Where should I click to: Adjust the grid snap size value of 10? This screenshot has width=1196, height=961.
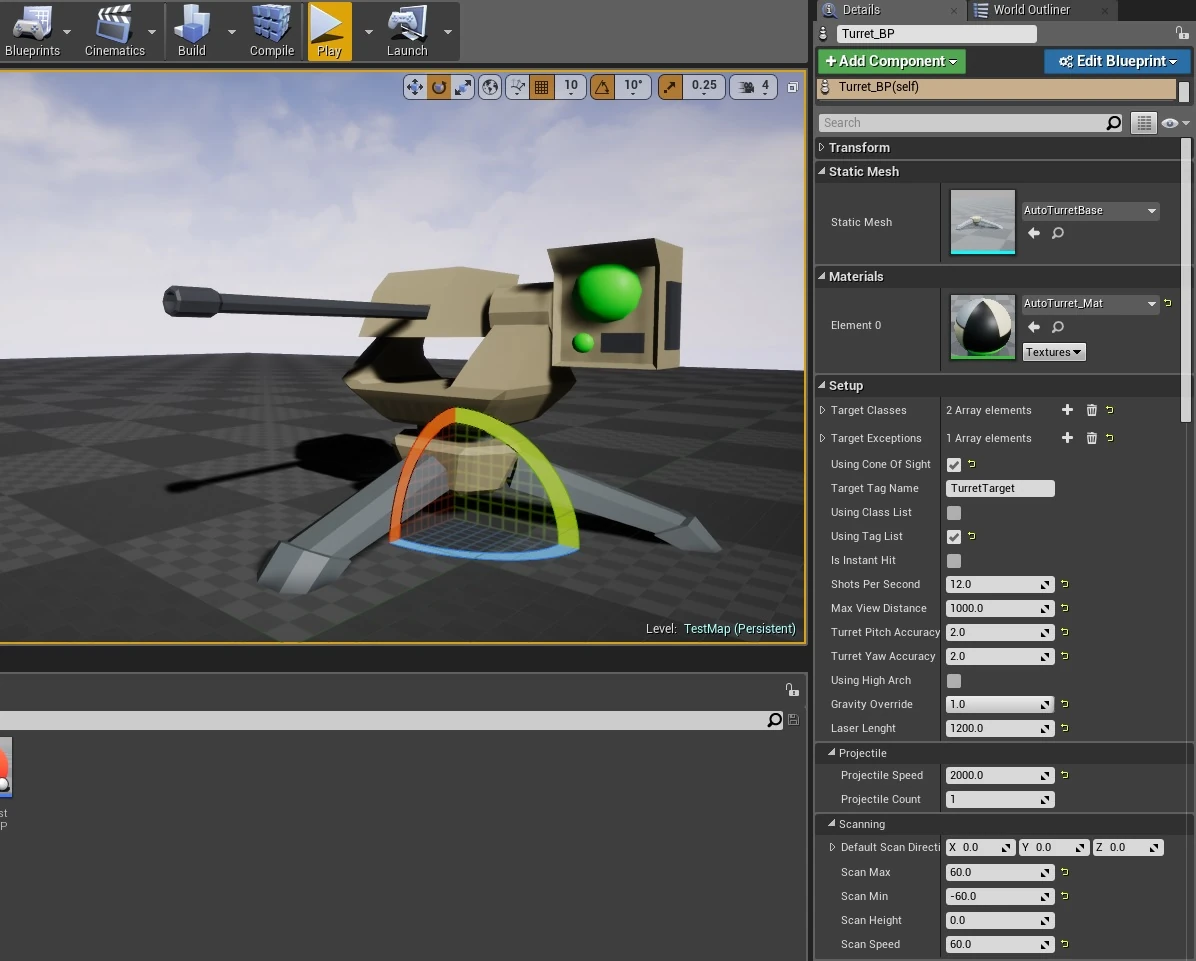571,87
